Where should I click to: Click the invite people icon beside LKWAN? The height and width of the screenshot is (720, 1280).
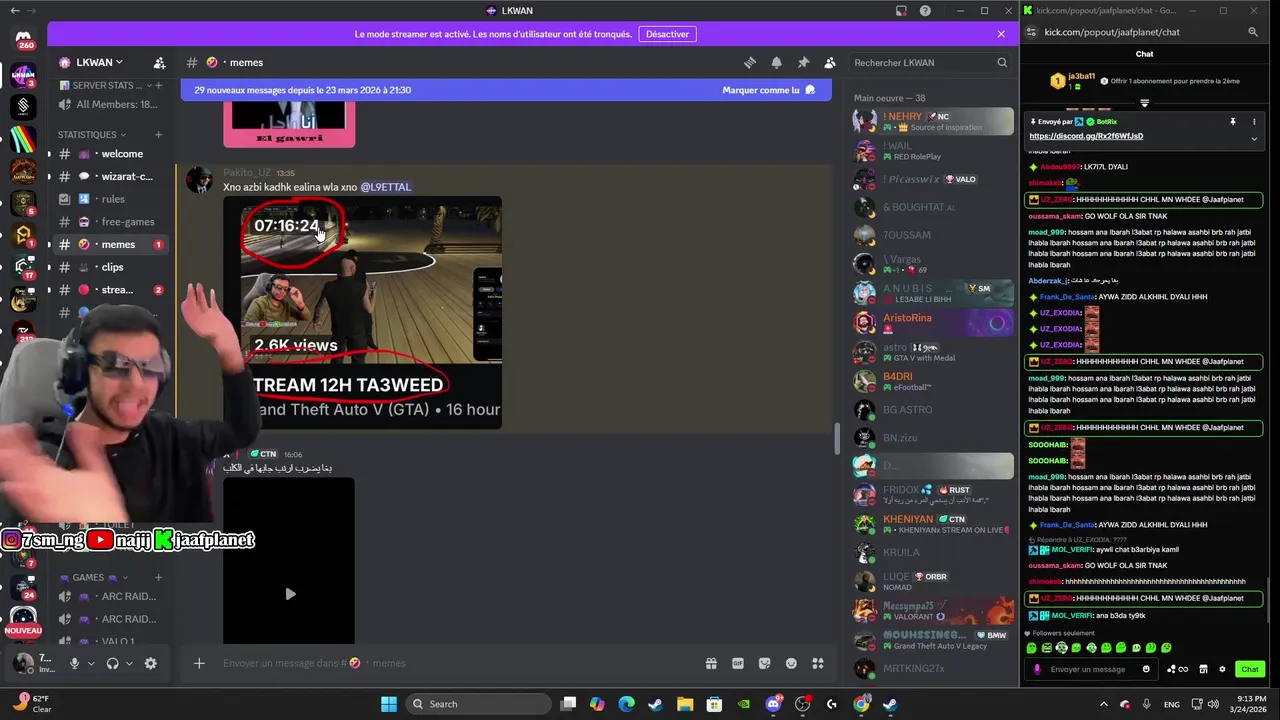(159, 62)
